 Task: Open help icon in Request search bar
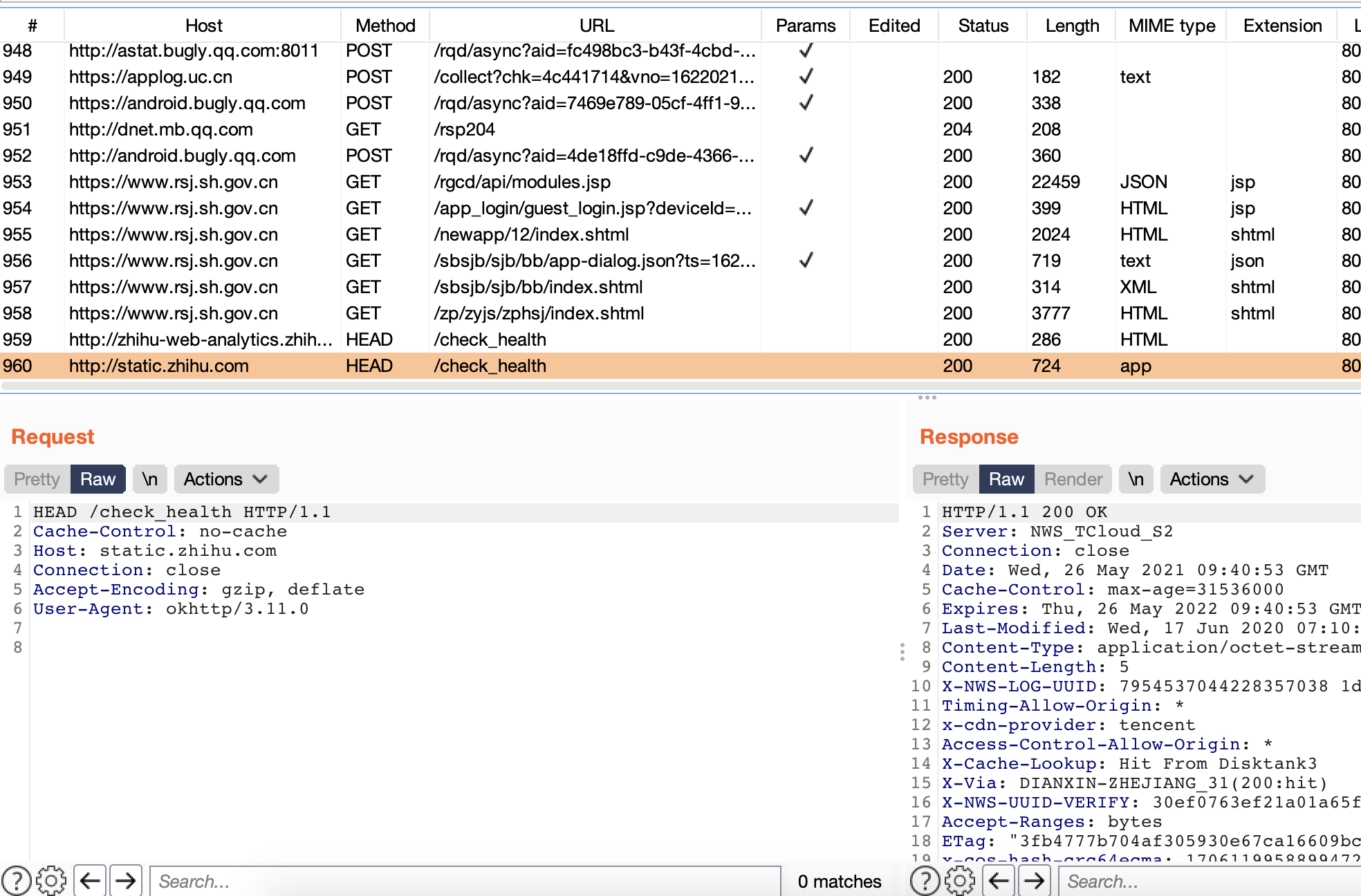[17, 881]
